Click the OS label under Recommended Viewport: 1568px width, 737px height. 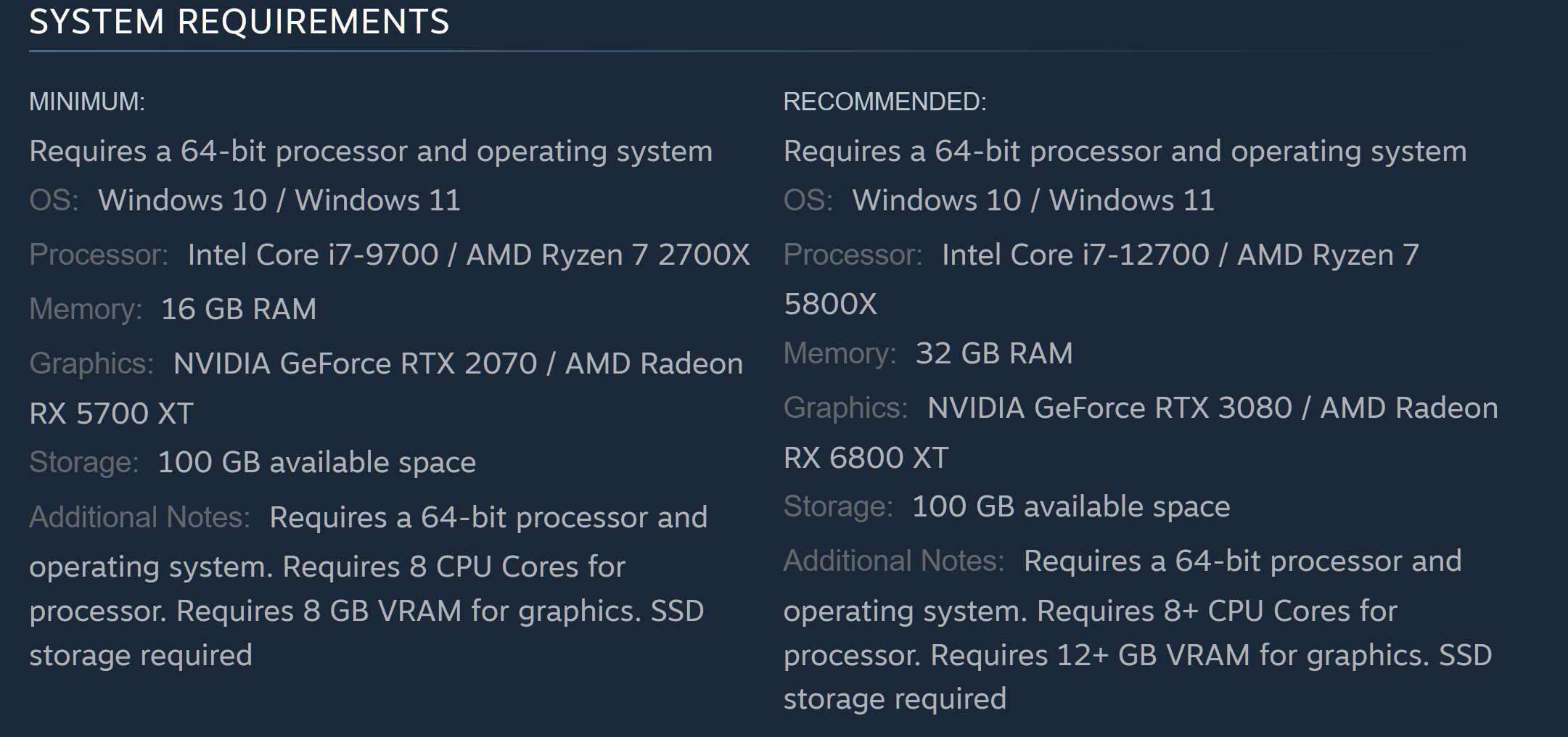[x=808, y=201]
